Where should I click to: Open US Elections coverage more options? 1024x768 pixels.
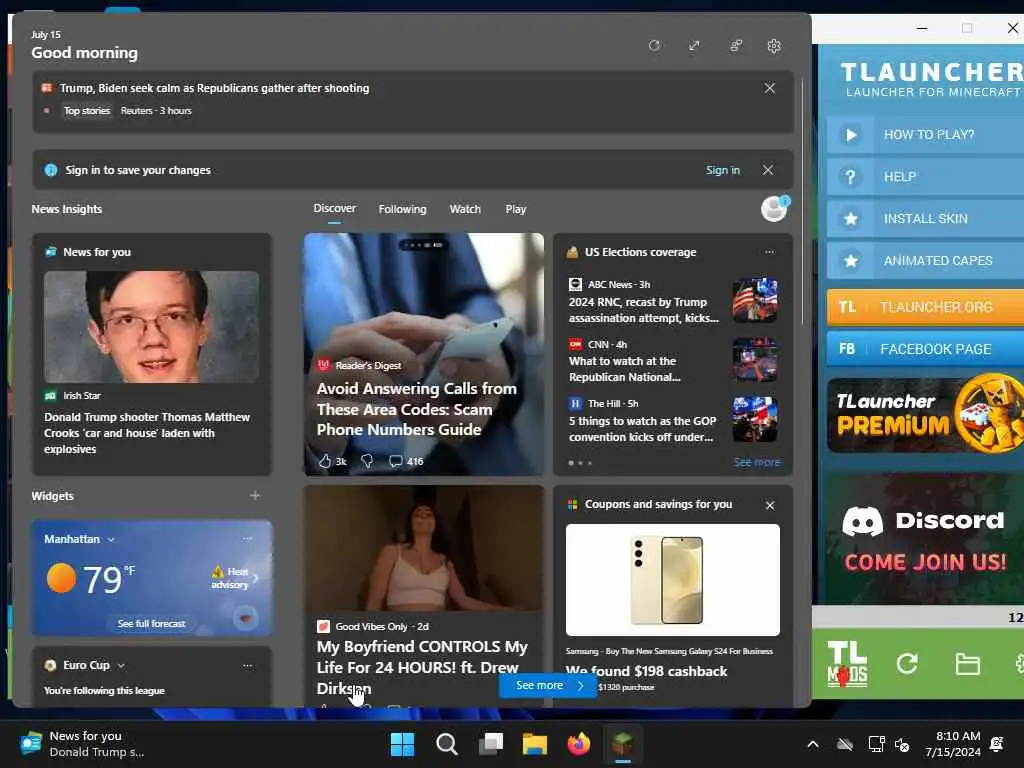(769, 252)
